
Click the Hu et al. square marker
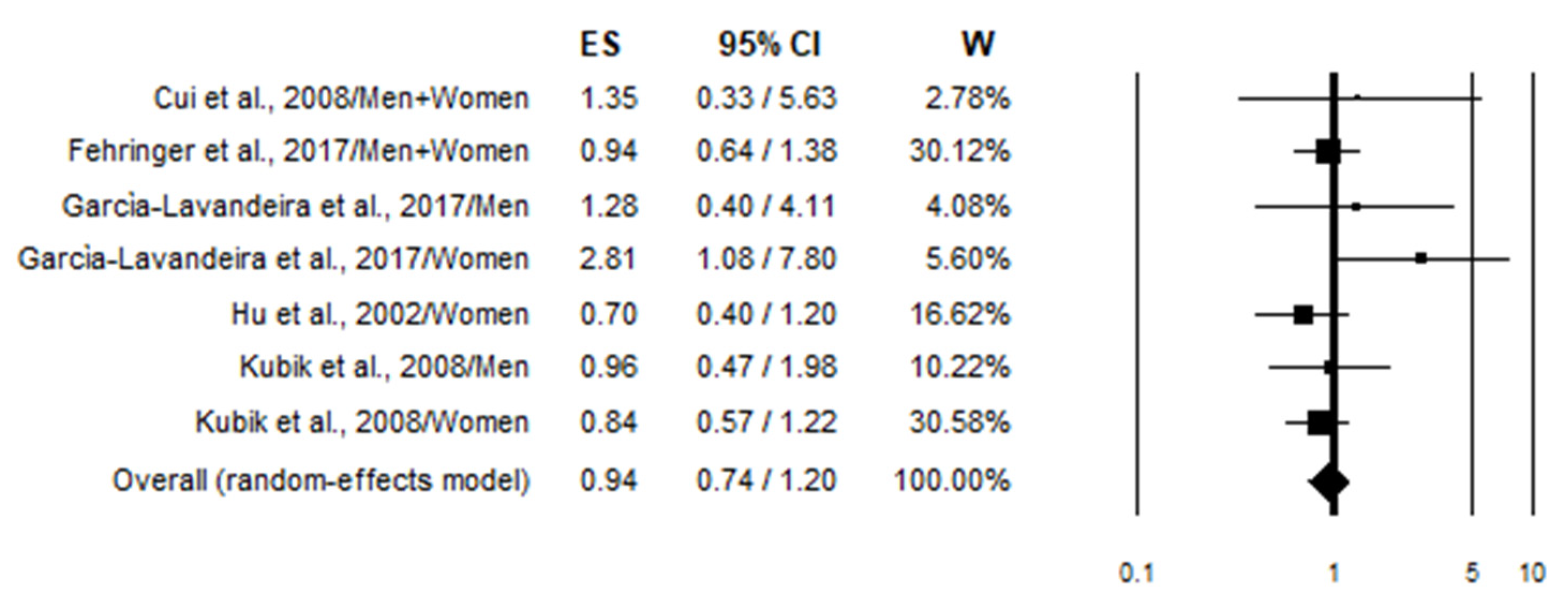[1303, 315]
